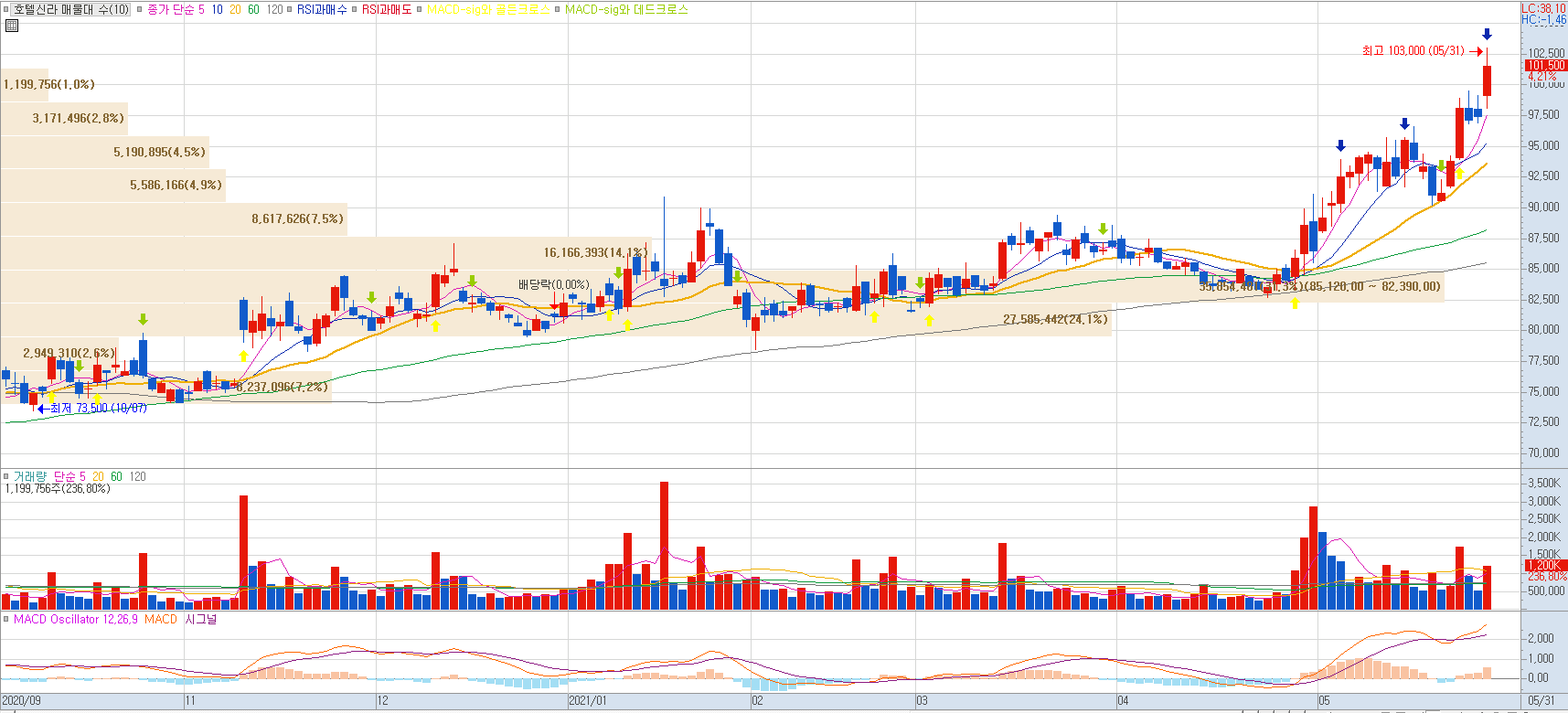Click yellow golden-cross arrow in mid-November 2020
The width and height of the screenshot is (1568, 713).
pyautogui.click(x=243, y=356)
